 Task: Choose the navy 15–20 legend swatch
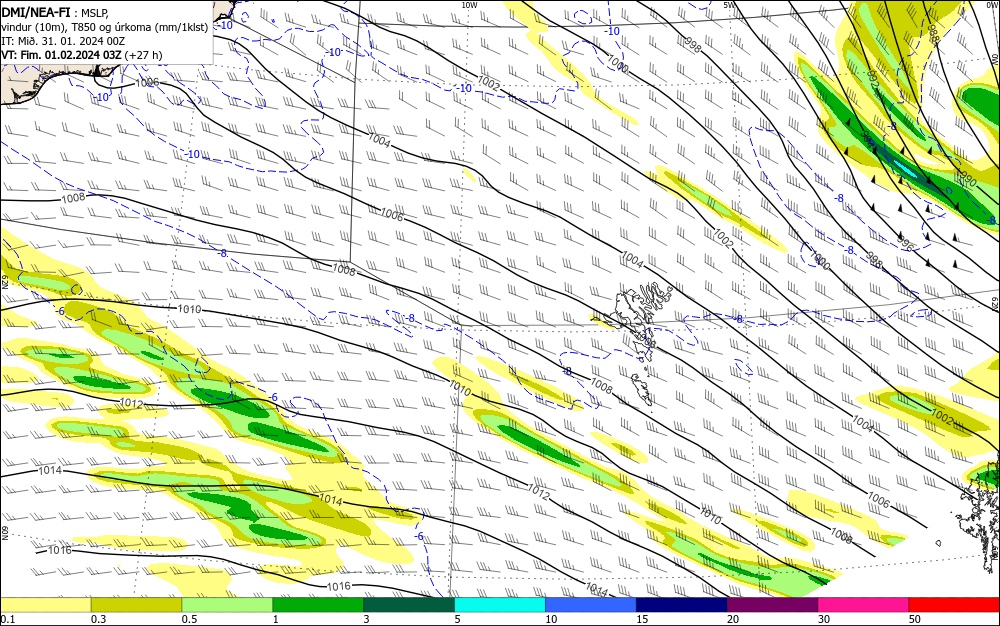click(682, 605)
